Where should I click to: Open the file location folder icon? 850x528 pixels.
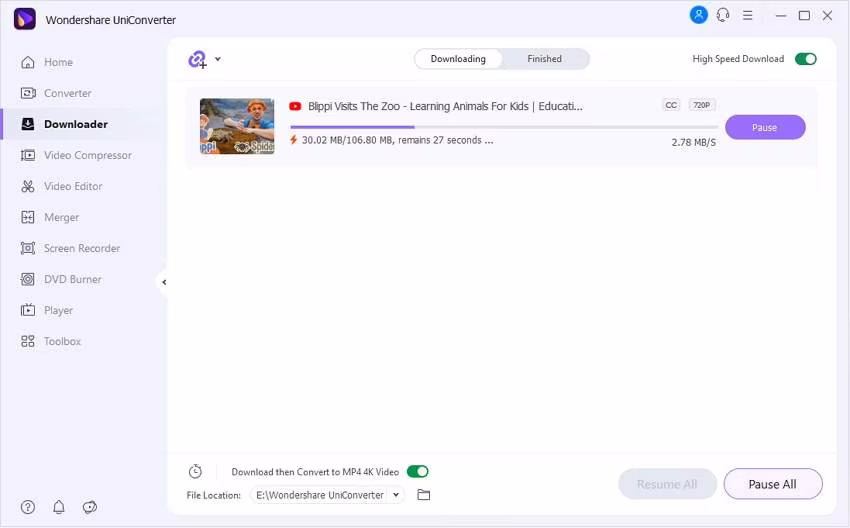[424, 495]
